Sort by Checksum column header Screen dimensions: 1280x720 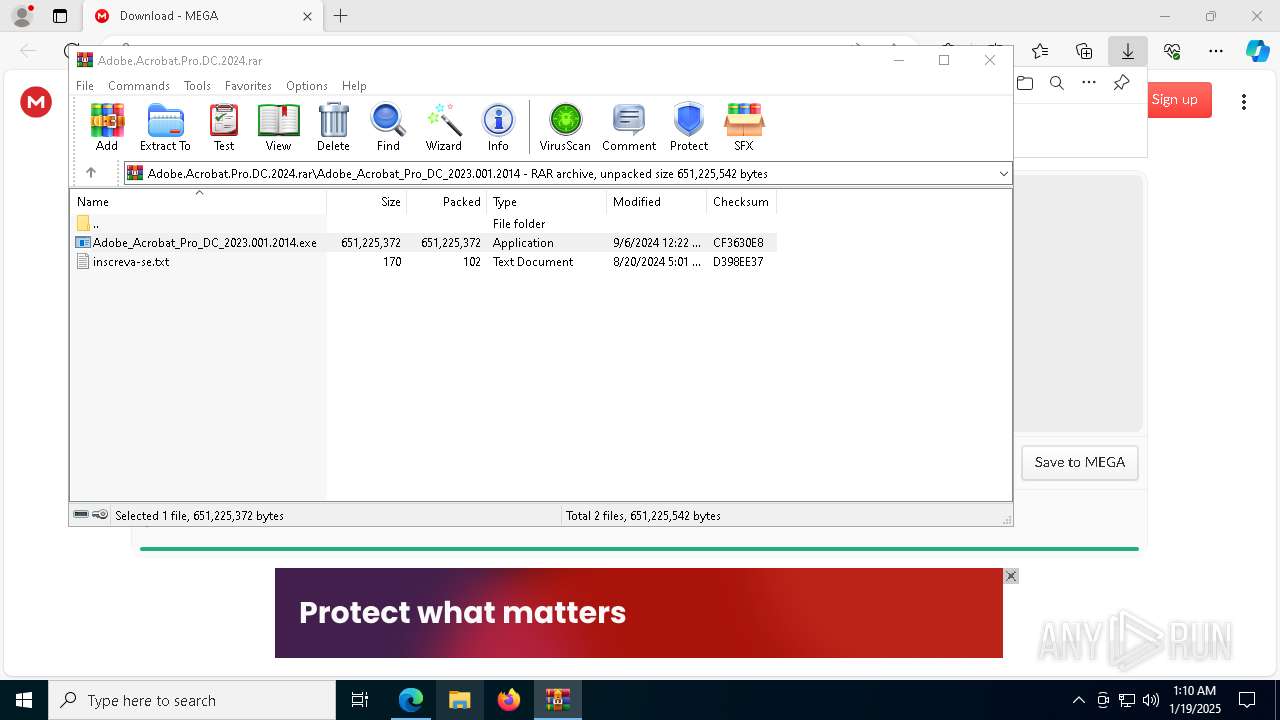pyautogui.click(x=742, y=202)
